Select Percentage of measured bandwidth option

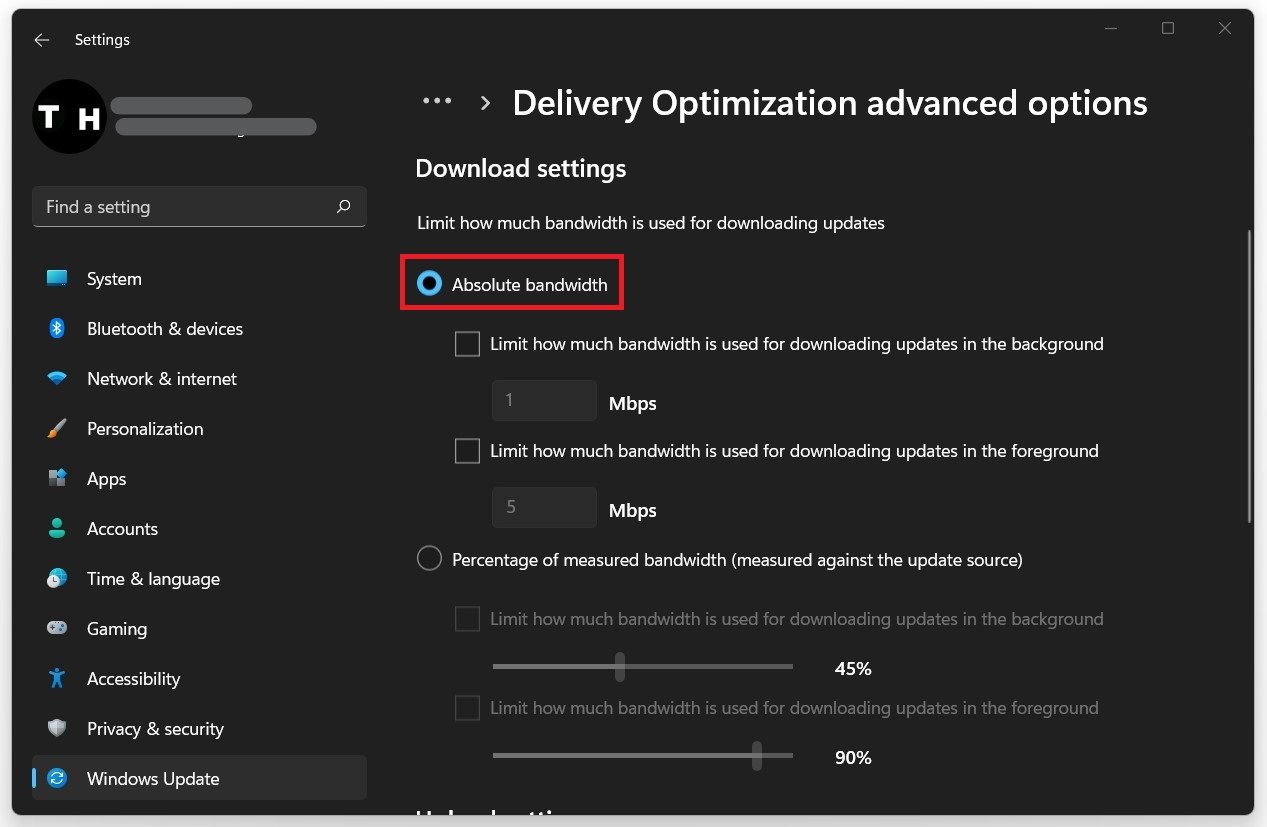[x=429, y=559]
